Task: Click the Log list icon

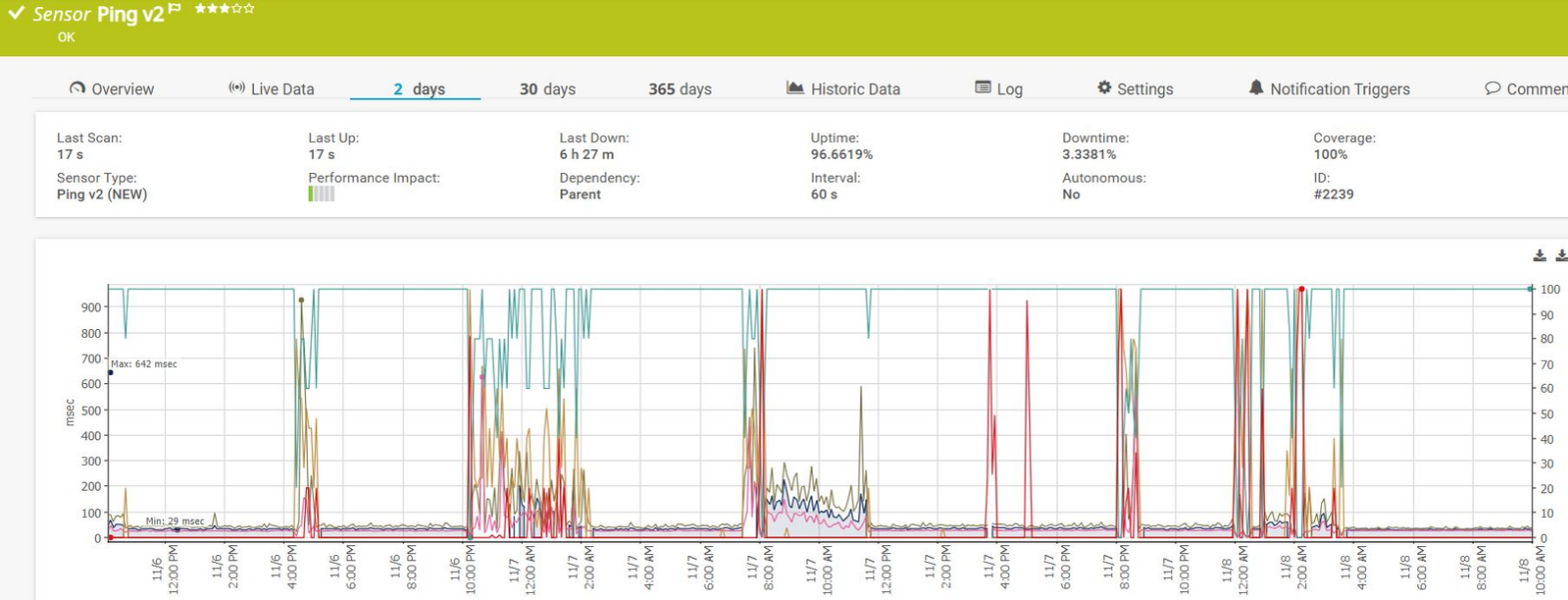Action: coord(983,88)
